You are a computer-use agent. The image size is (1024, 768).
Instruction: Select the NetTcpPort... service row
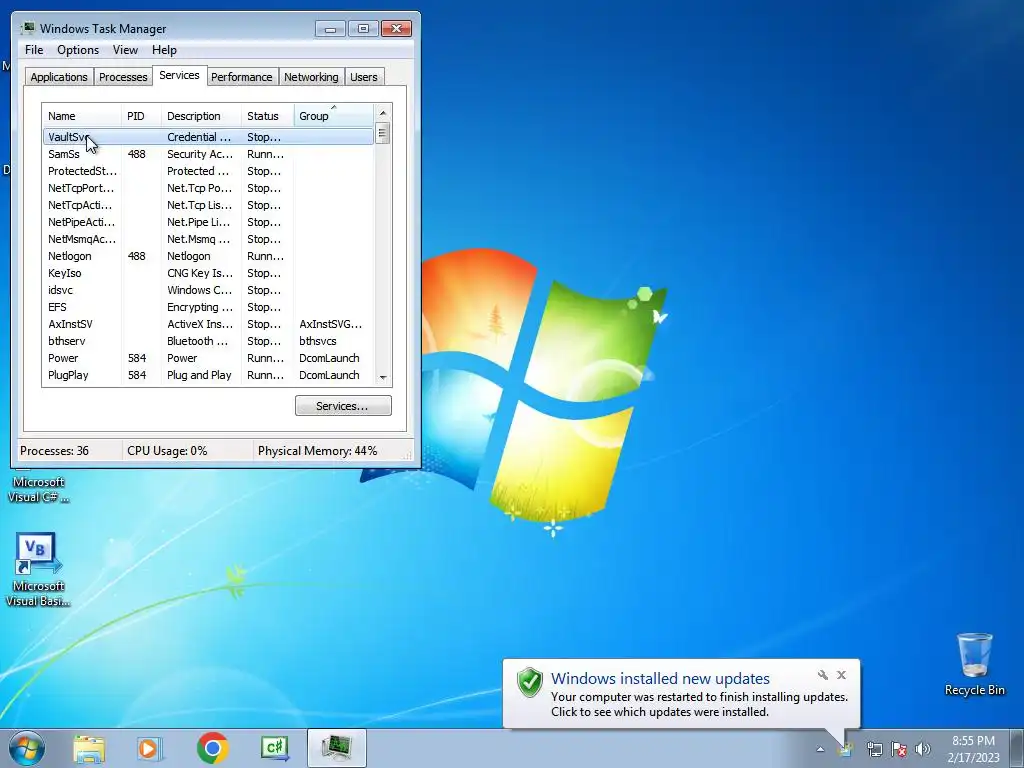point(208,188)
